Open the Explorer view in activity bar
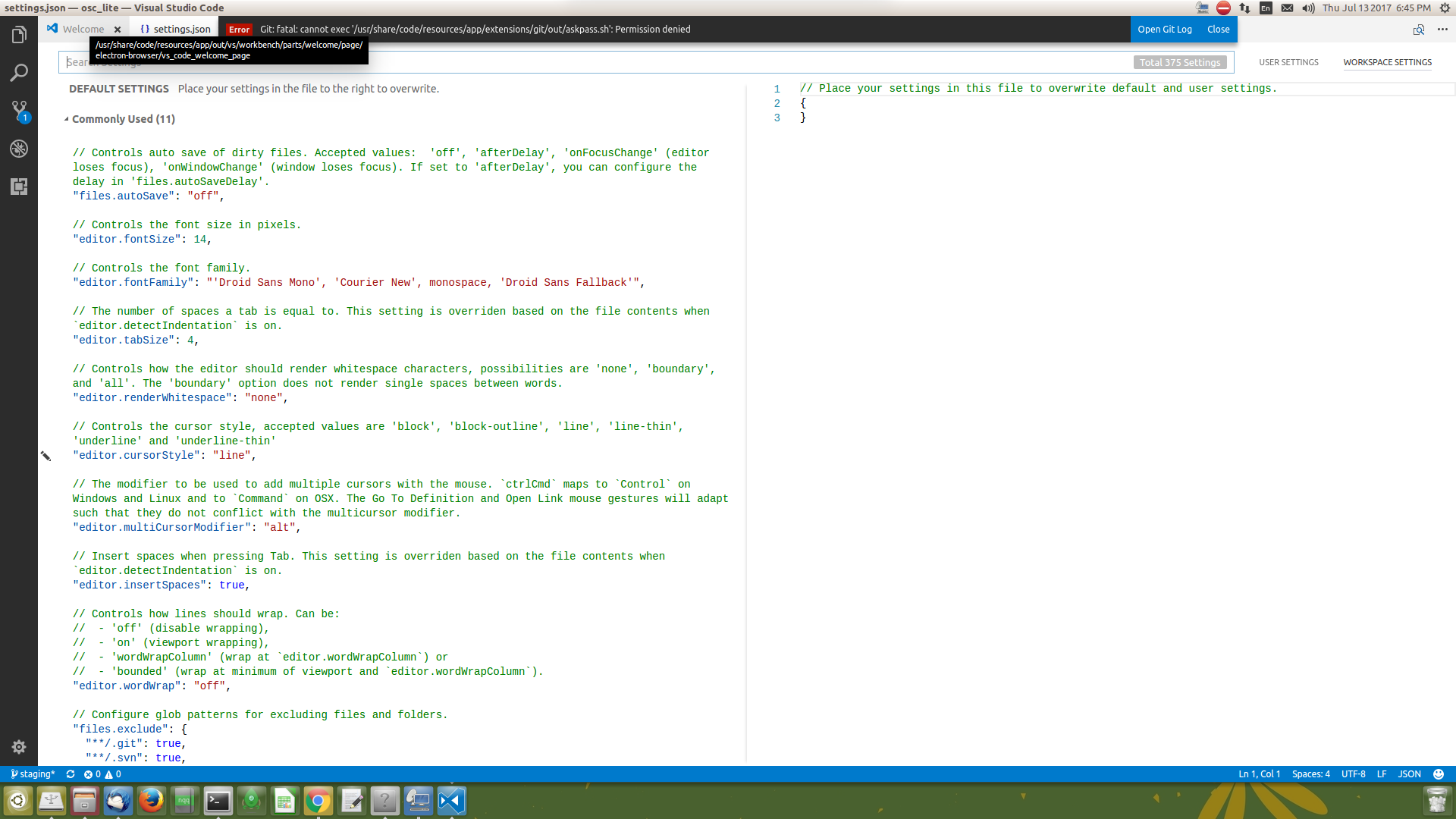1456x819 pixels. tap(19, 35)
